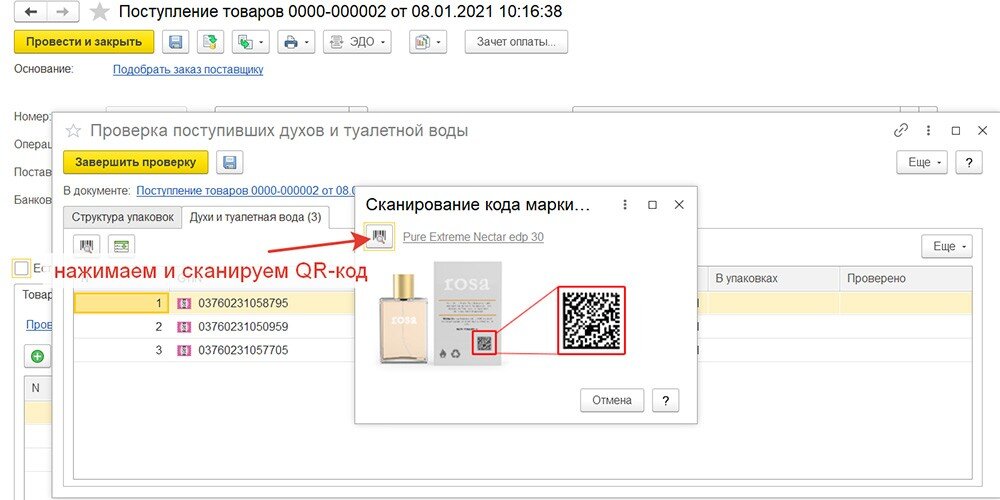Click the Отмена button

[612, 401]
